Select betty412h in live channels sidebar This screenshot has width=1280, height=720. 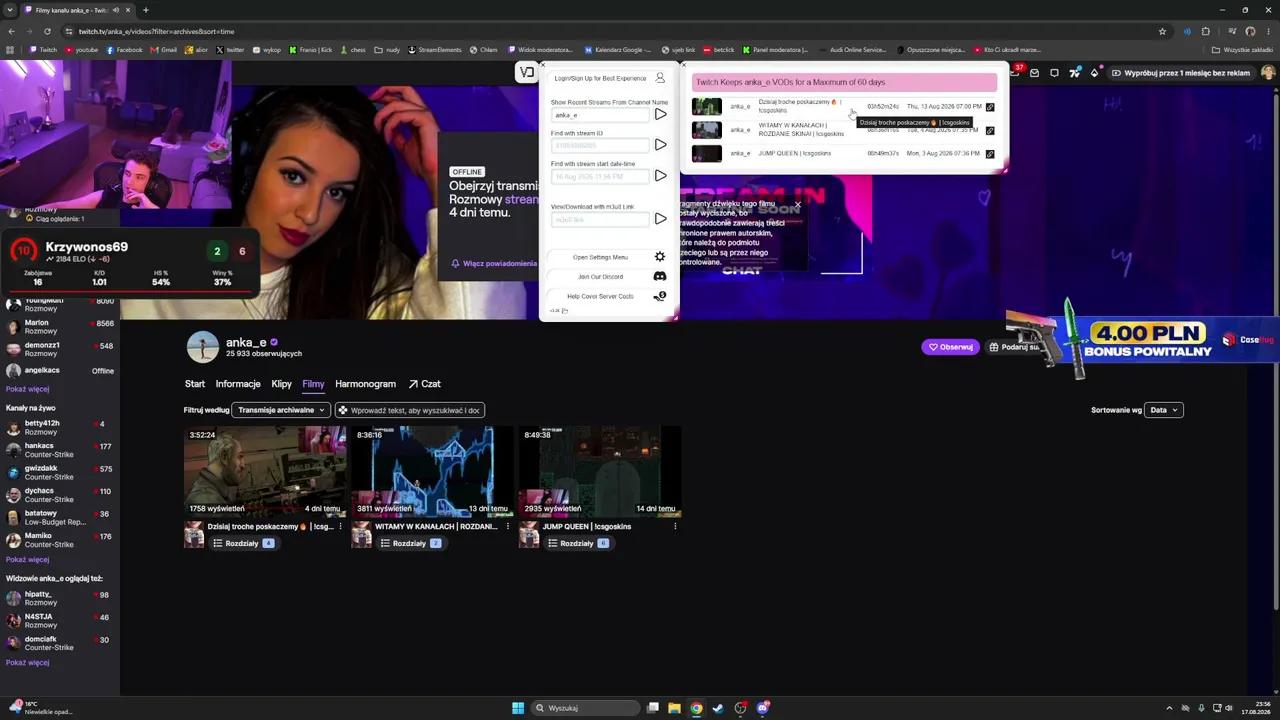pyautogui.click(x=60, y=427)
